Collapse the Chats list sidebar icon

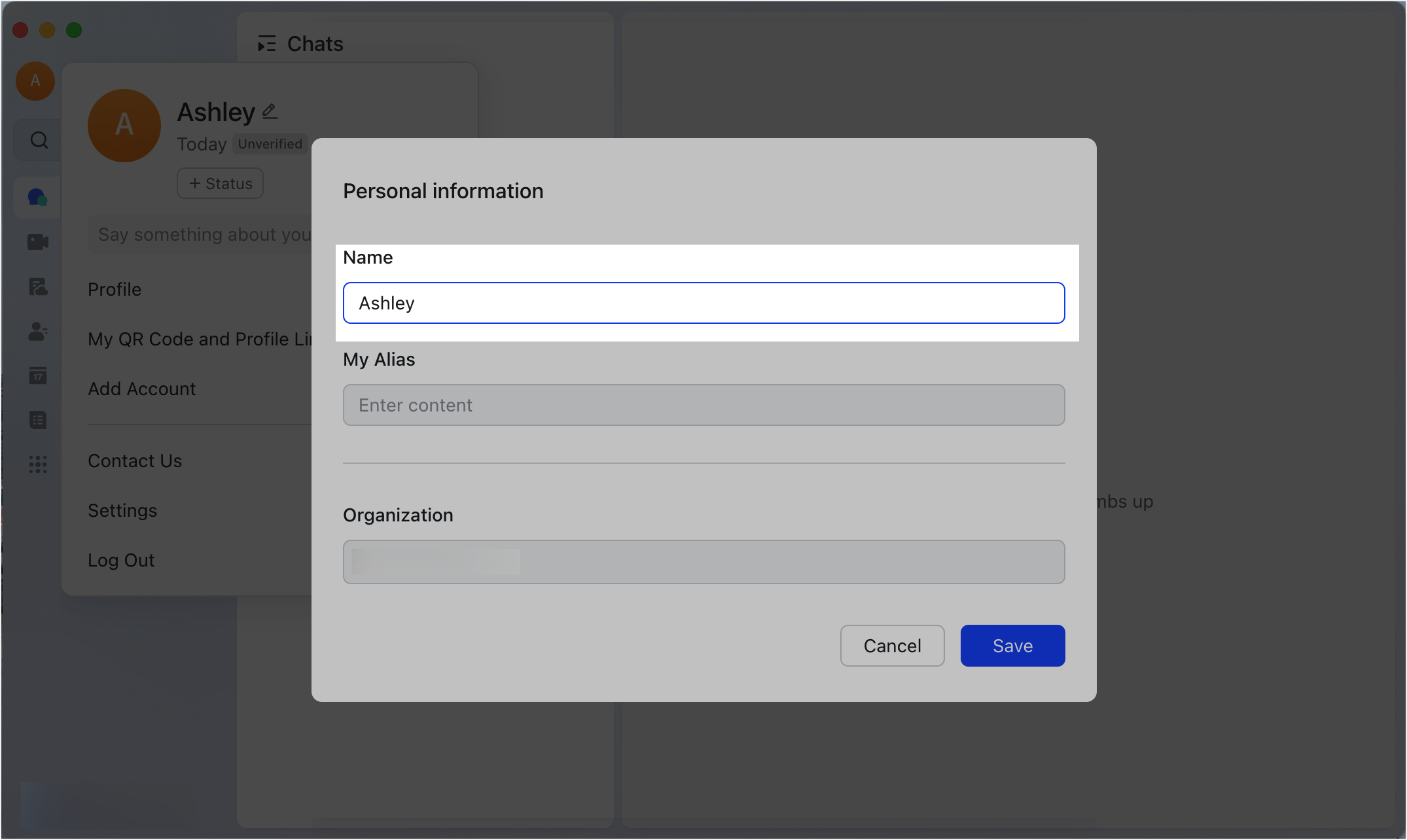tap(266, 44)
